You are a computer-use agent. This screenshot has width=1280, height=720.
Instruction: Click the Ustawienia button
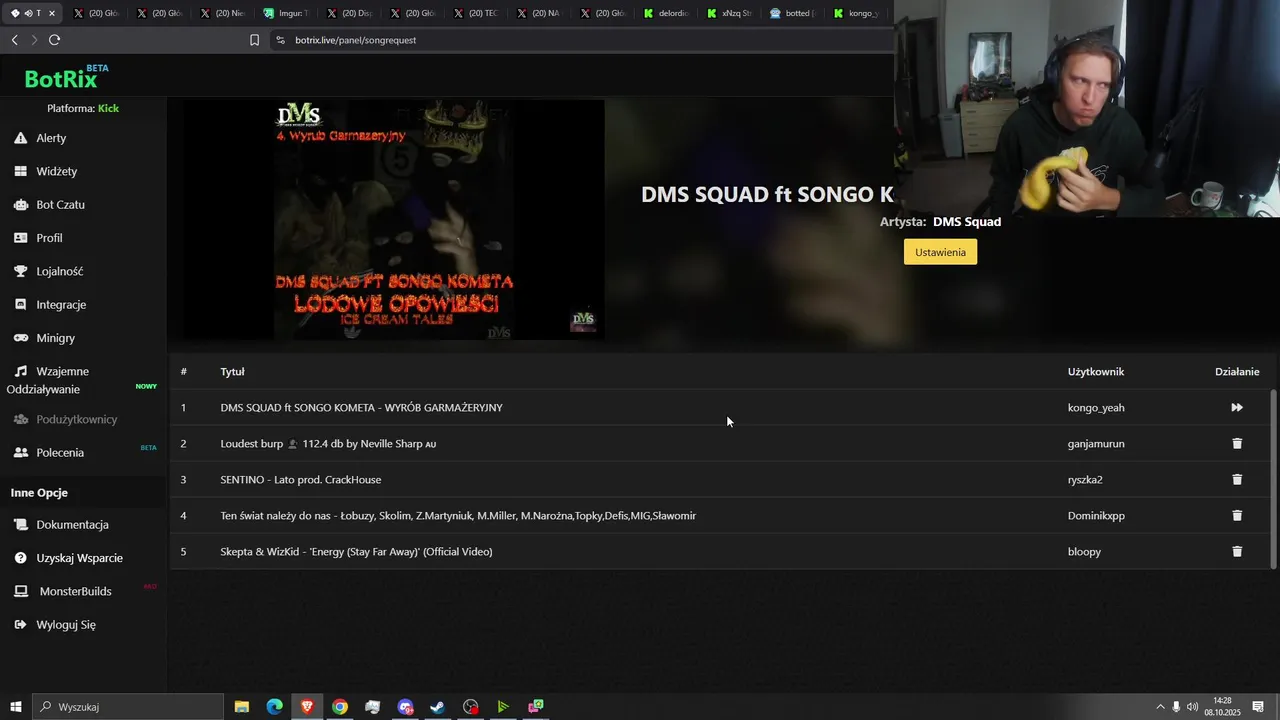[x=940, y=252]
